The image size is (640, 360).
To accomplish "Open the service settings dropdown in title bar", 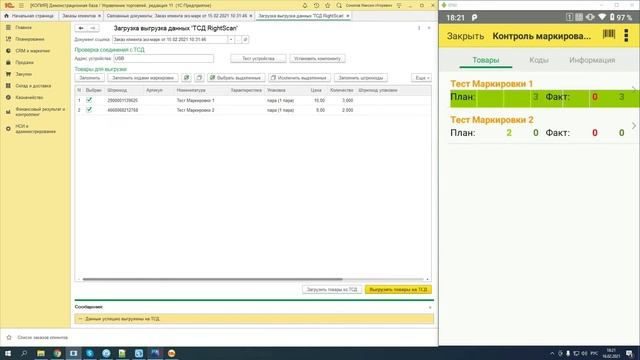I will (399, 5).
